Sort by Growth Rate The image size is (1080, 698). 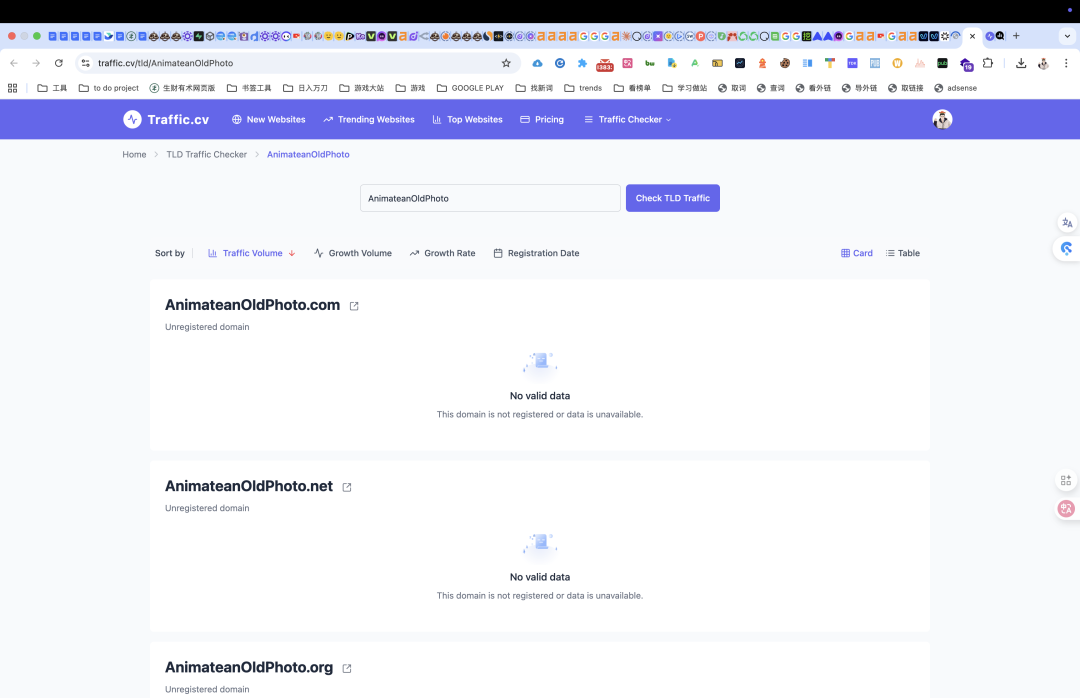pyautogui.click(x=442, y=253)
